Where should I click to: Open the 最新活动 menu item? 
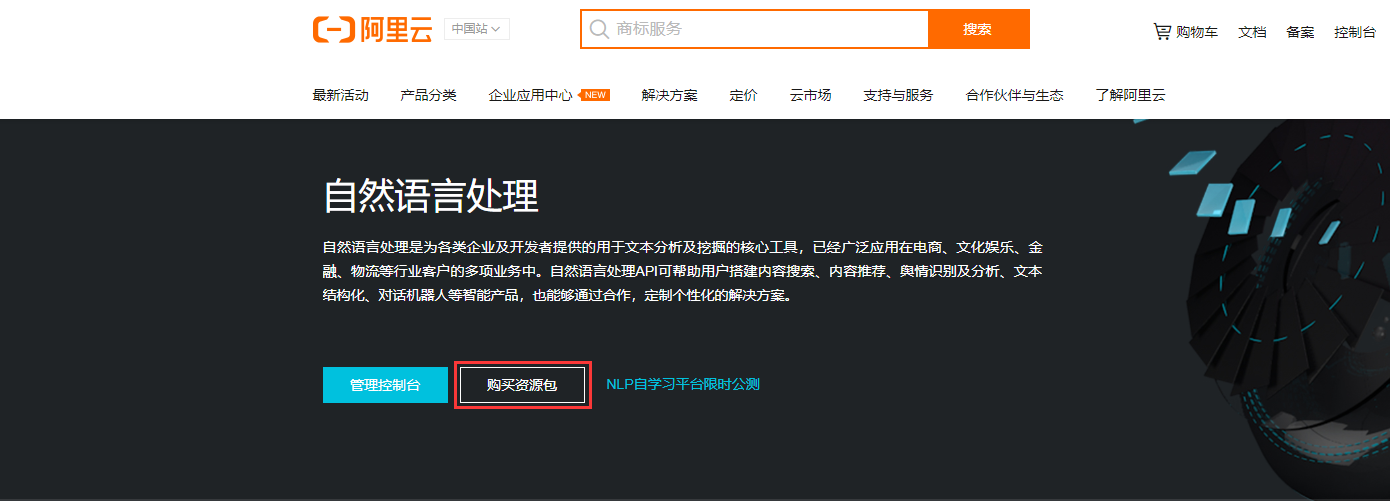pos(340,95)
